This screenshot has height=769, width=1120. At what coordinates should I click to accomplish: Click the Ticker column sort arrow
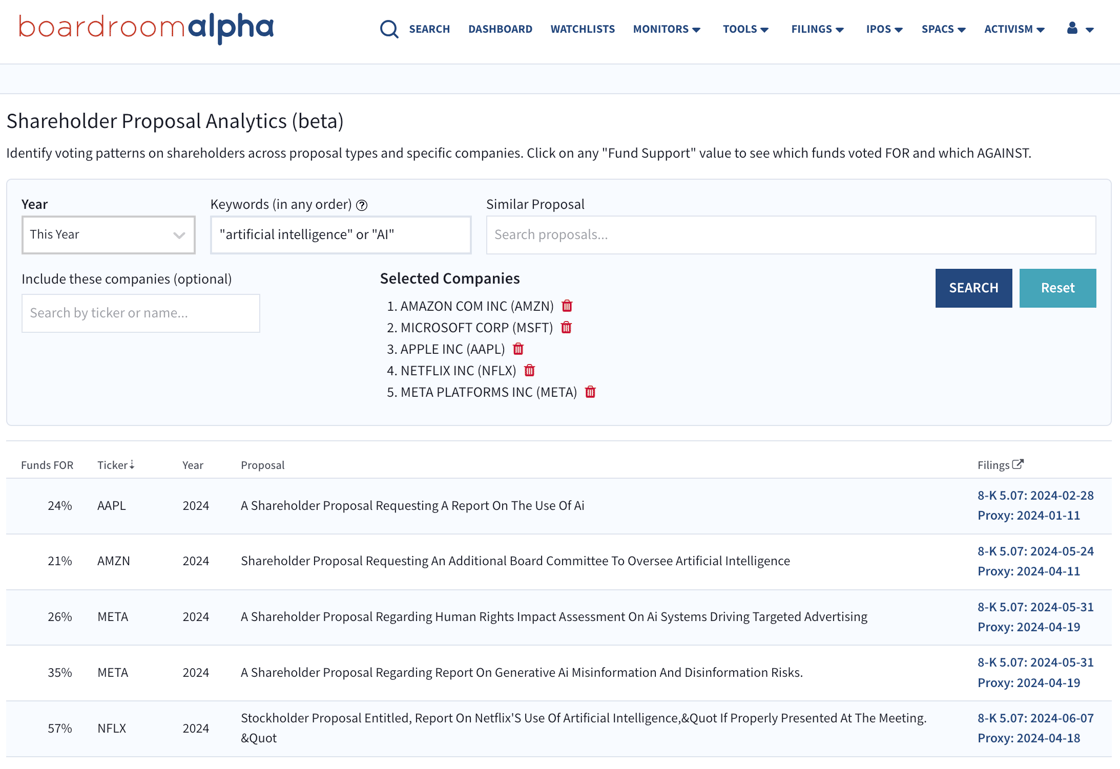pos(134,464)
